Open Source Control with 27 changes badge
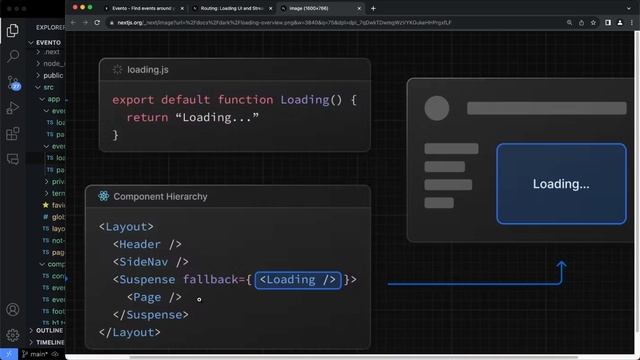640x360 pixels. pyautogui.click(x=13, y=82)
